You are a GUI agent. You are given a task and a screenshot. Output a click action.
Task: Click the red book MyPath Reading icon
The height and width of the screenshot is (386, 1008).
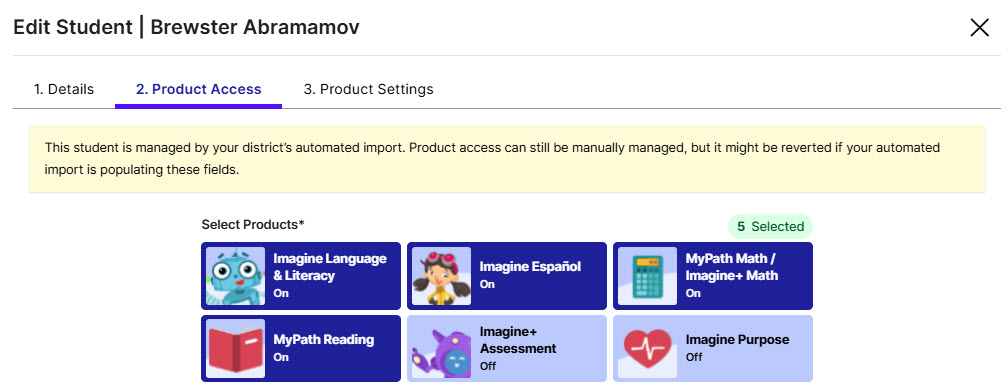coord(235,348)
